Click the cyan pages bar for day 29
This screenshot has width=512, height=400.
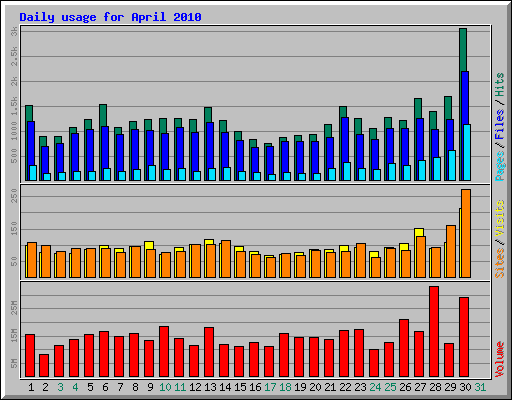click(x=452, y=166)
